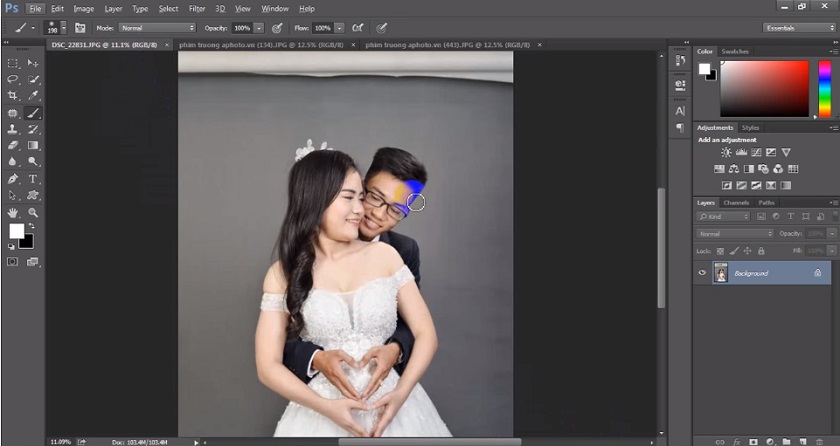Select the Crop tool

(13, 95)
